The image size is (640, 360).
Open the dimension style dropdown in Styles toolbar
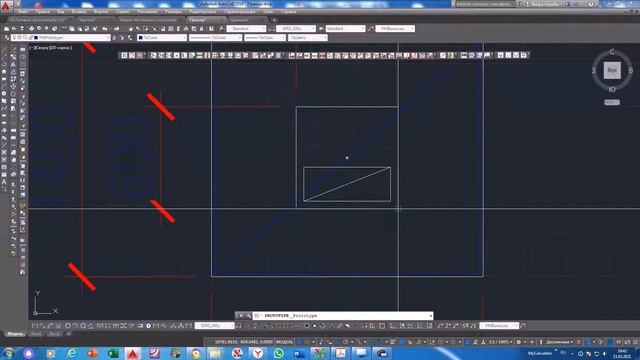[x=296, y=29]
